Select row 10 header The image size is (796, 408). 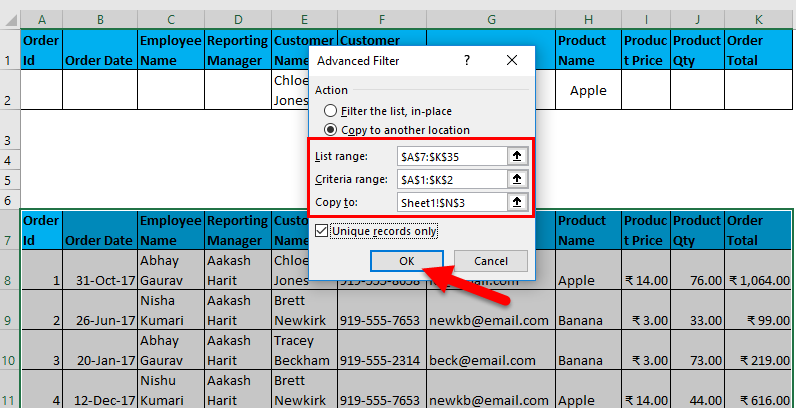coord(10,350)
